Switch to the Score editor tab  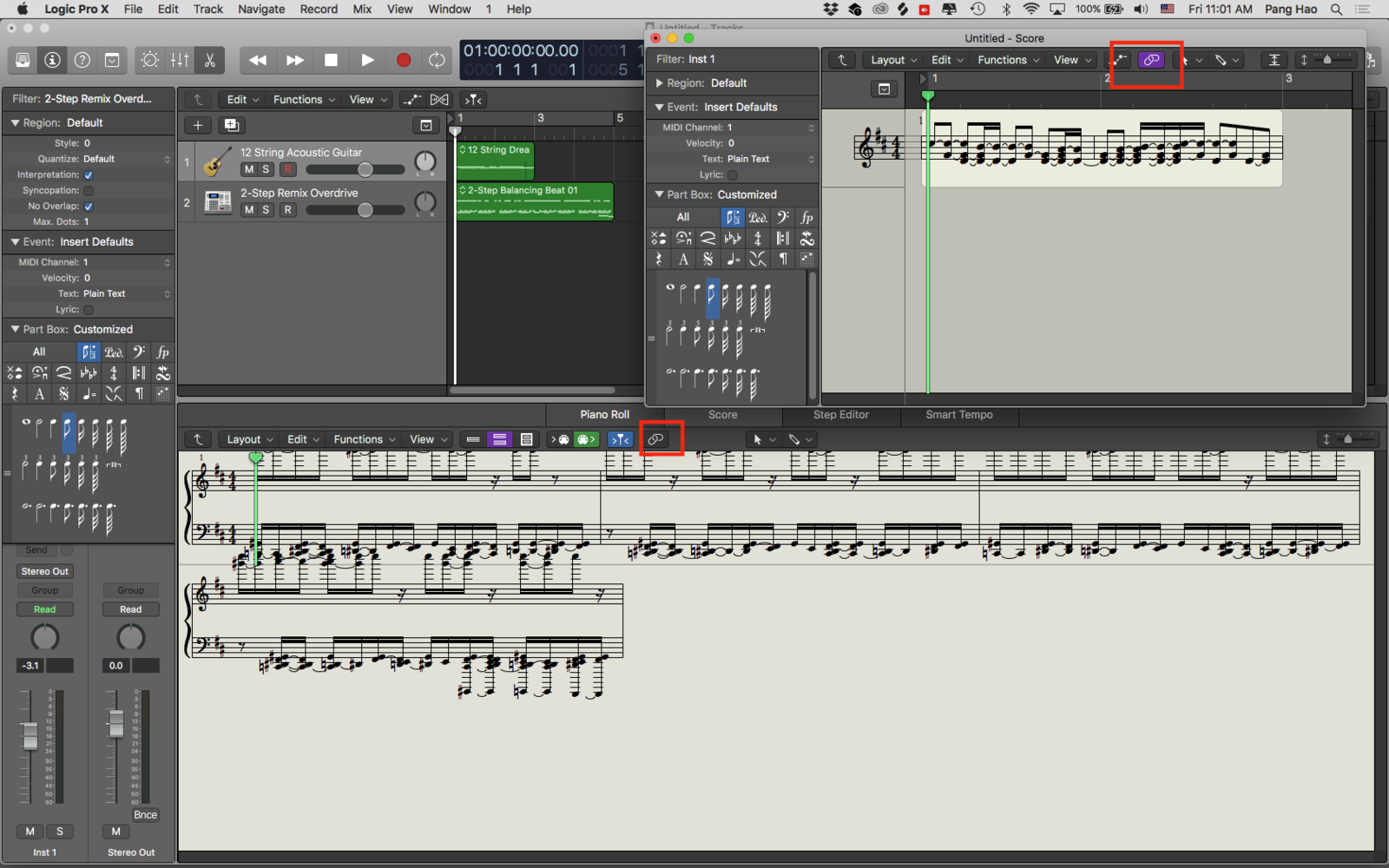coord(722,415)
